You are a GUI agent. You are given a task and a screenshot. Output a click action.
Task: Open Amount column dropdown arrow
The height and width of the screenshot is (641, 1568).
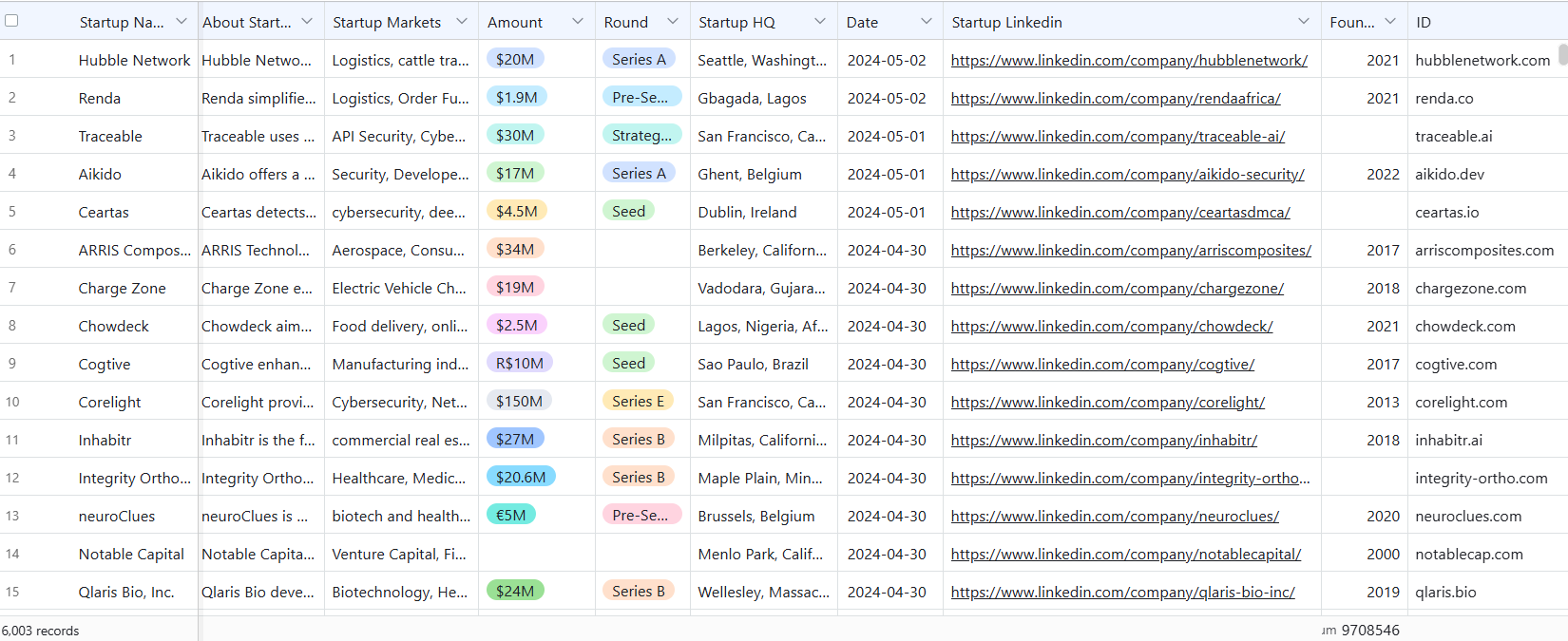tap(578, 21)
